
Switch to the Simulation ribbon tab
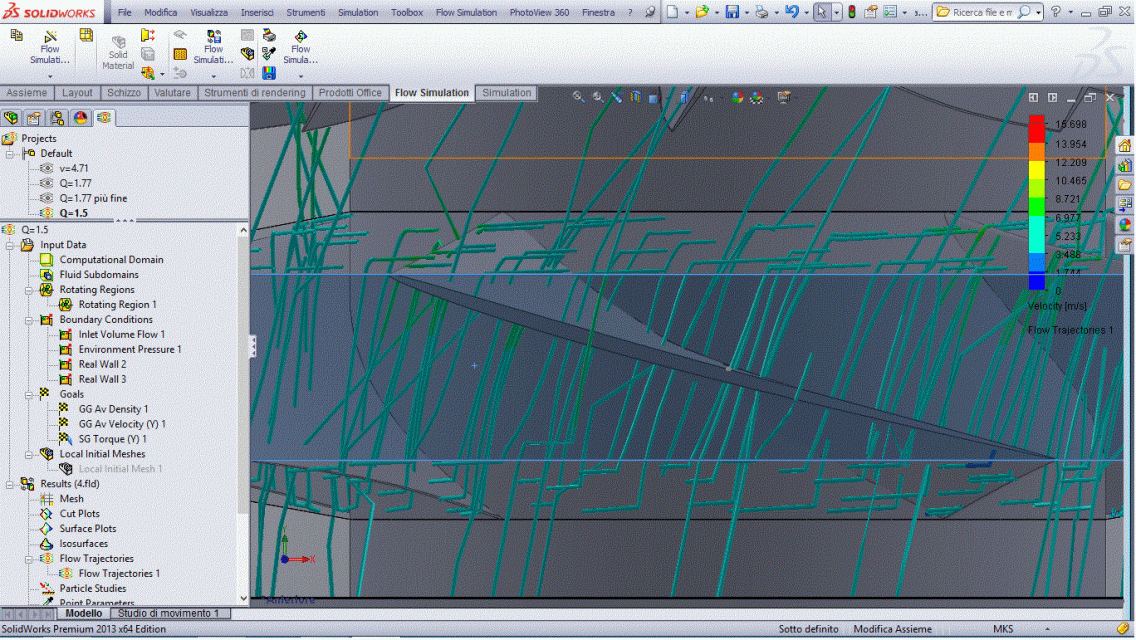click(506, 93)
